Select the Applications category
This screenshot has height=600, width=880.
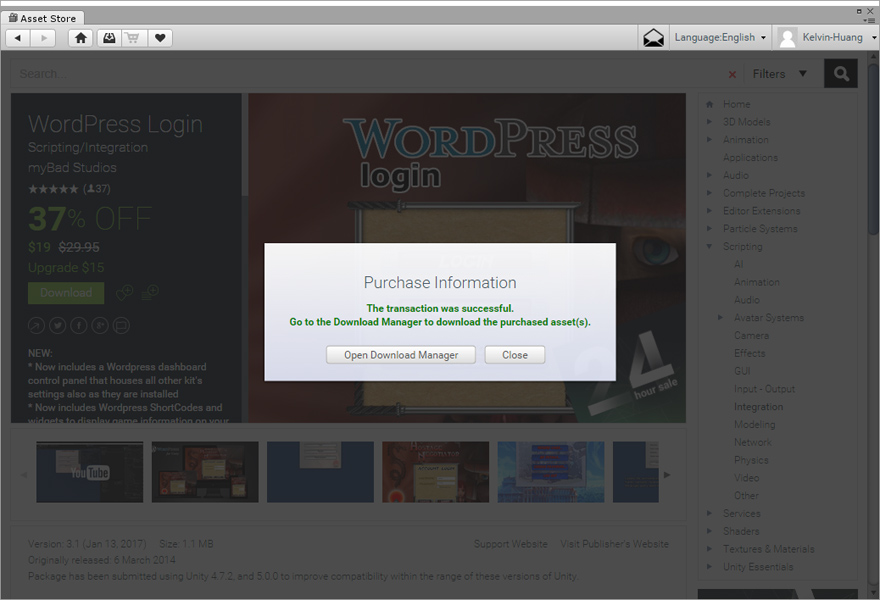pyautogui.click(x=750, y=157)
